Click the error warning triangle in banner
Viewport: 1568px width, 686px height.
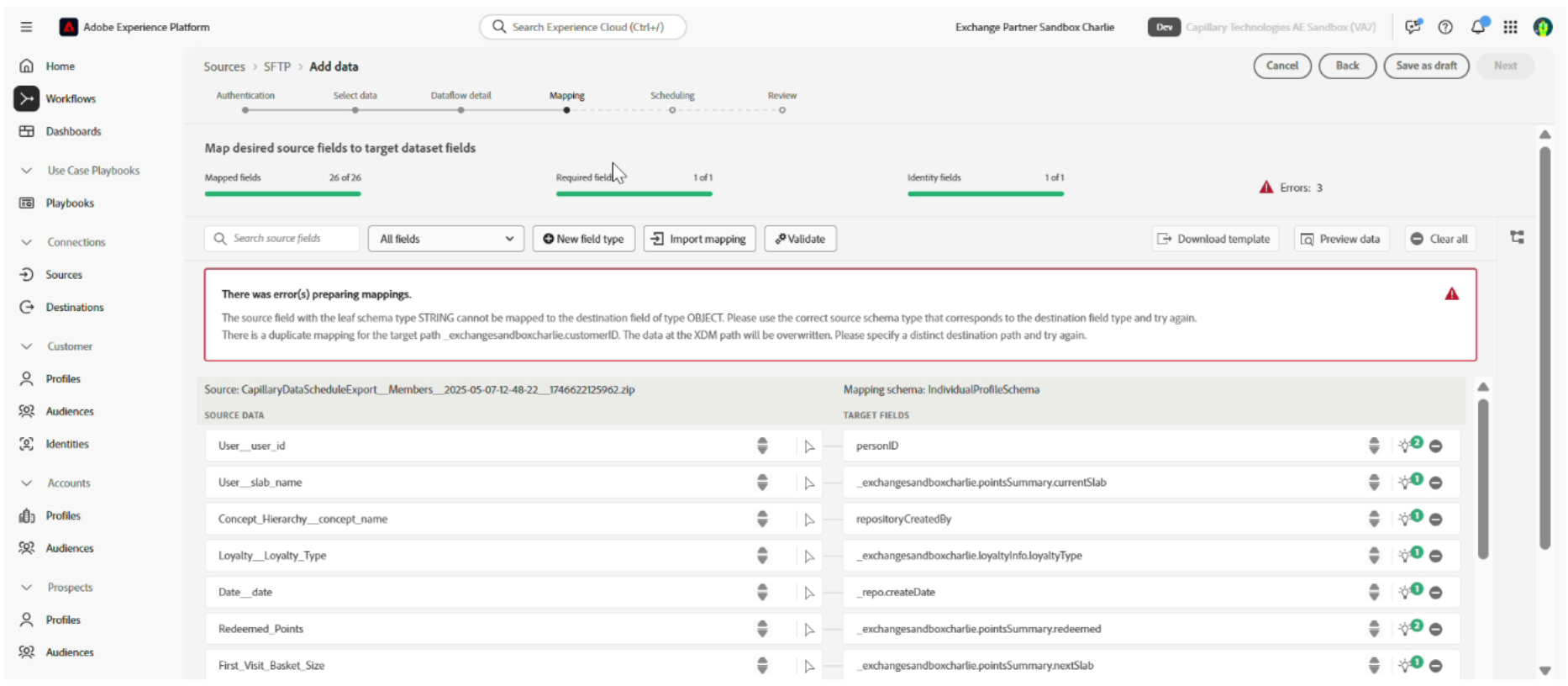coord(1451,294)
